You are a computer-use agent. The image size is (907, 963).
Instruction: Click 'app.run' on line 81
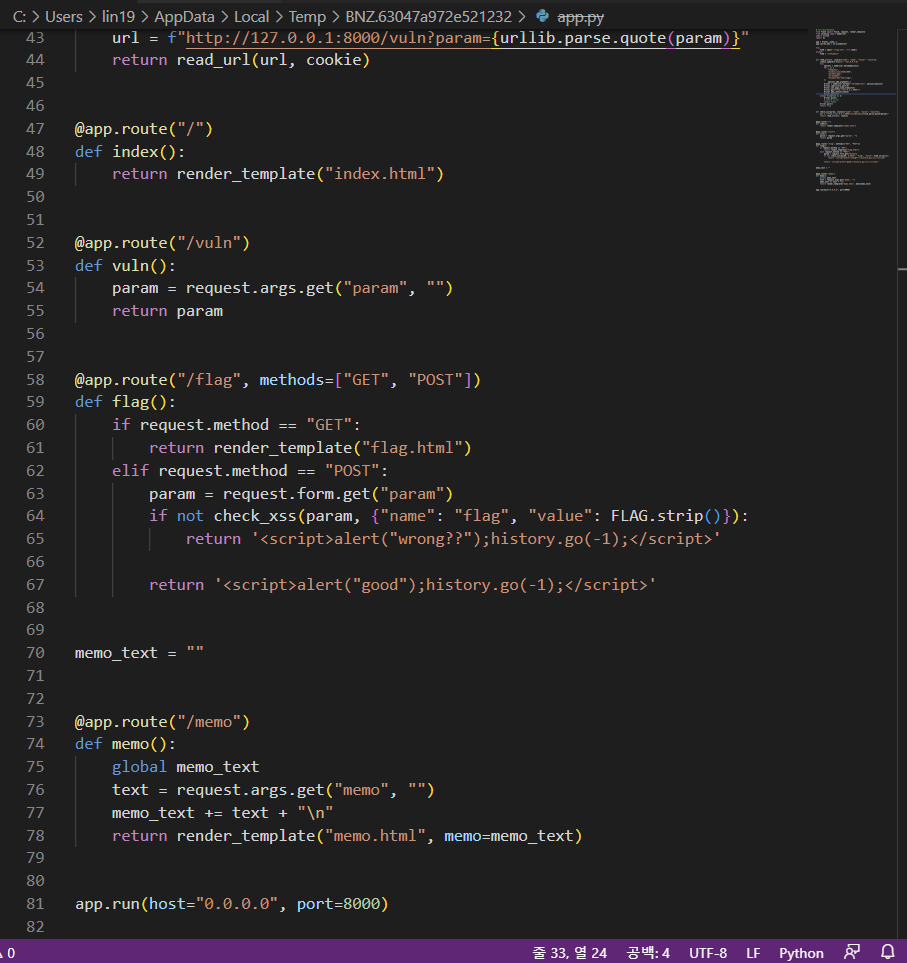pos(107,903)
